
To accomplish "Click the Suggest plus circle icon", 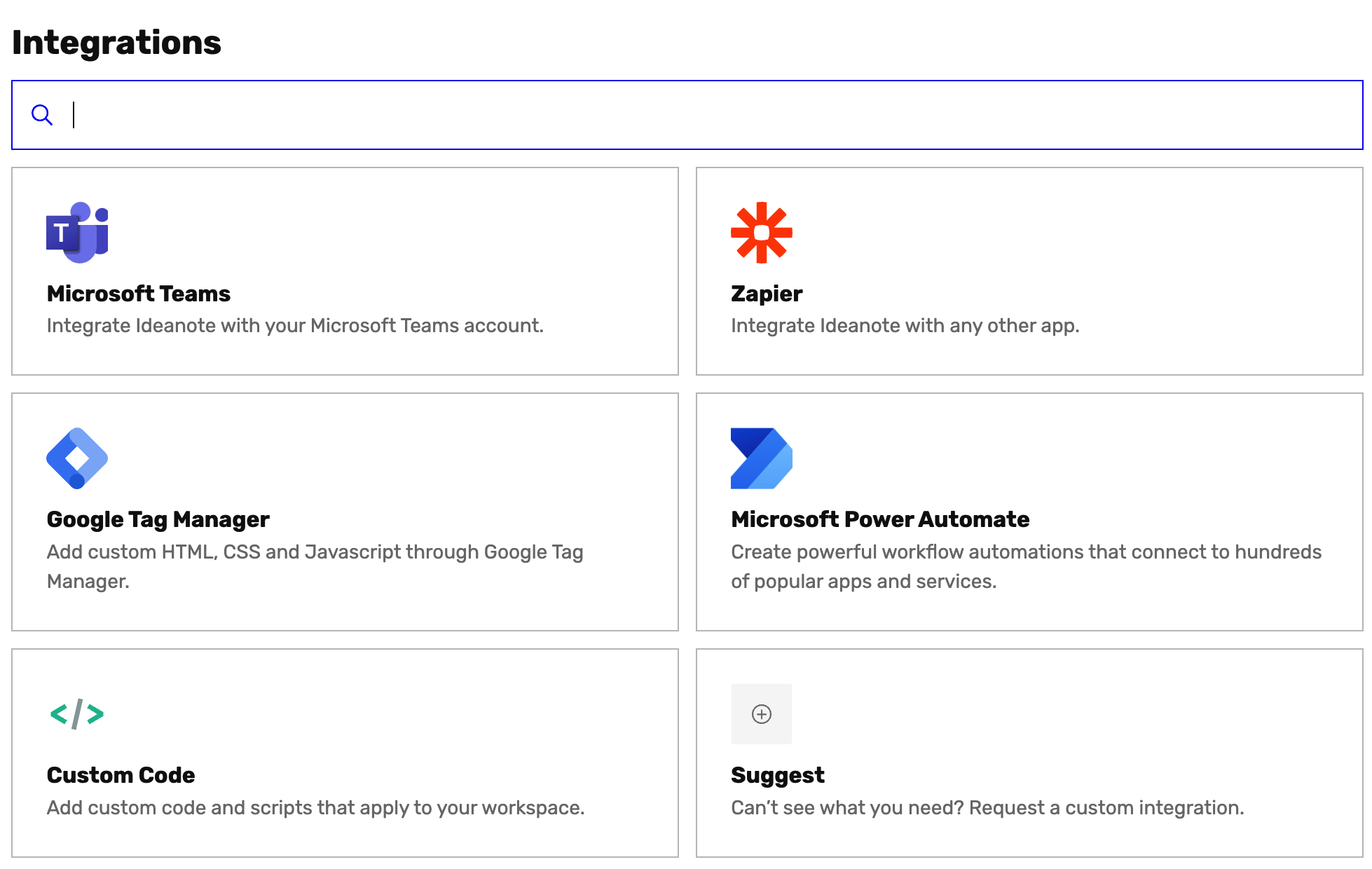I will [x=761, y=714].
